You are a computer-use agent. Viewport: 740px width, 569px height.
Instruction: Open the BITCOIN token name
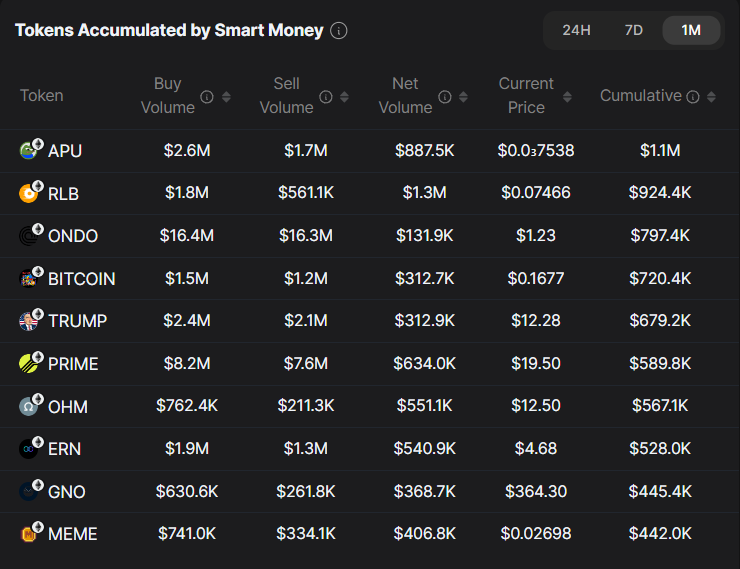click(x=82, y=279)
